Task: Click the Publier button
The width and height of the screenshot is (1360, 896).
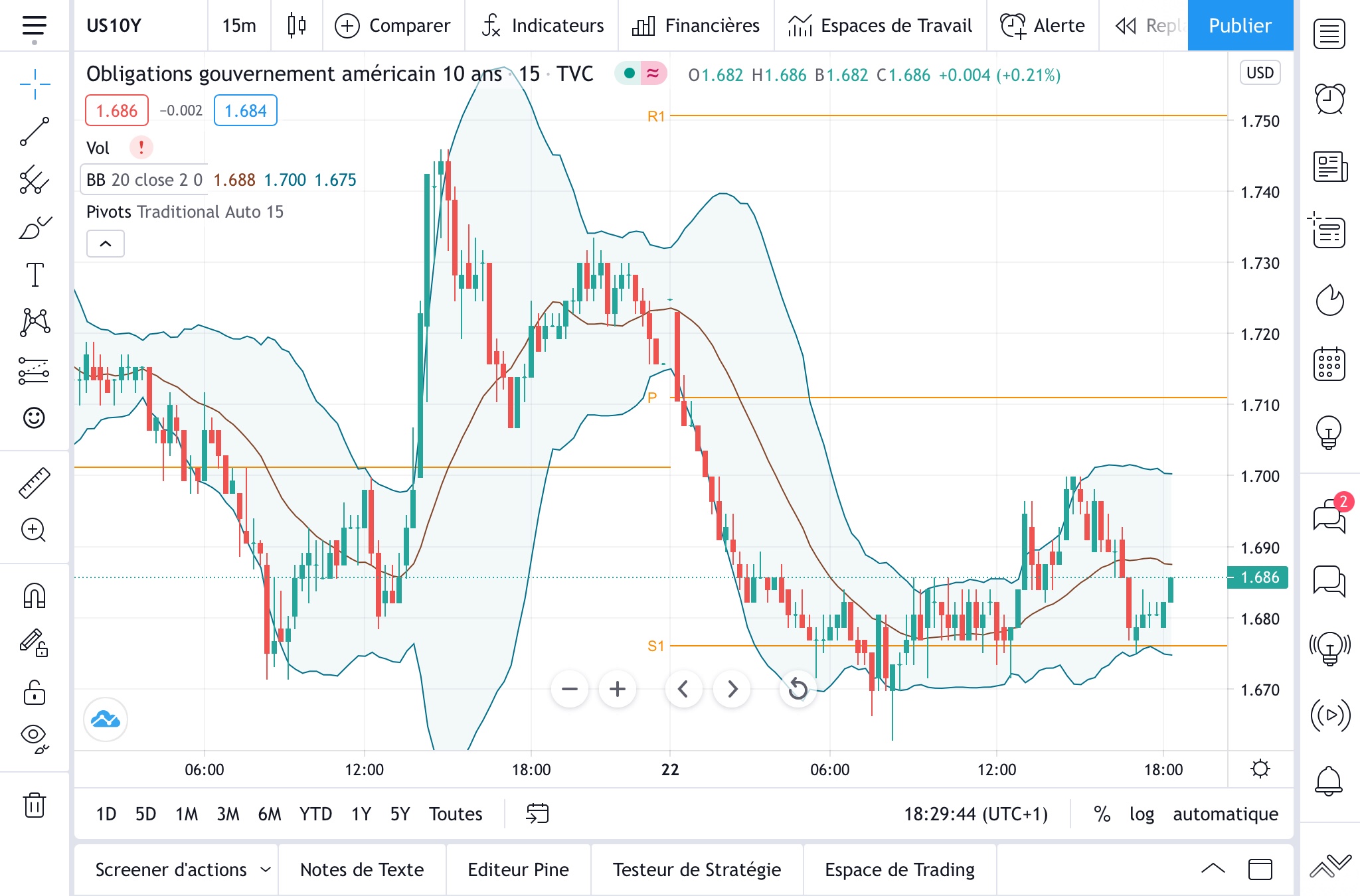Action: (1240, 25)
